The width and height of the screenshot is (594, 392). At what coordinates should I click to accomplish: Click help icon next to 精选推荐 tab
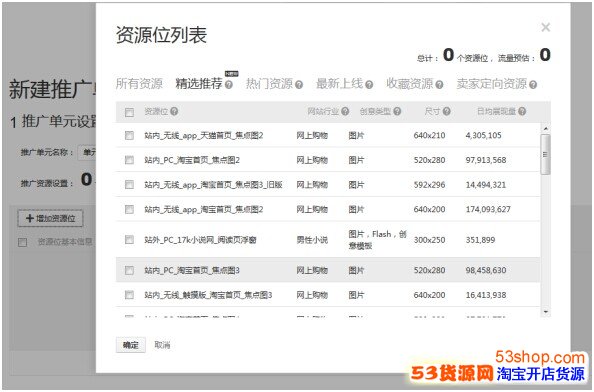tap(228, 85)
